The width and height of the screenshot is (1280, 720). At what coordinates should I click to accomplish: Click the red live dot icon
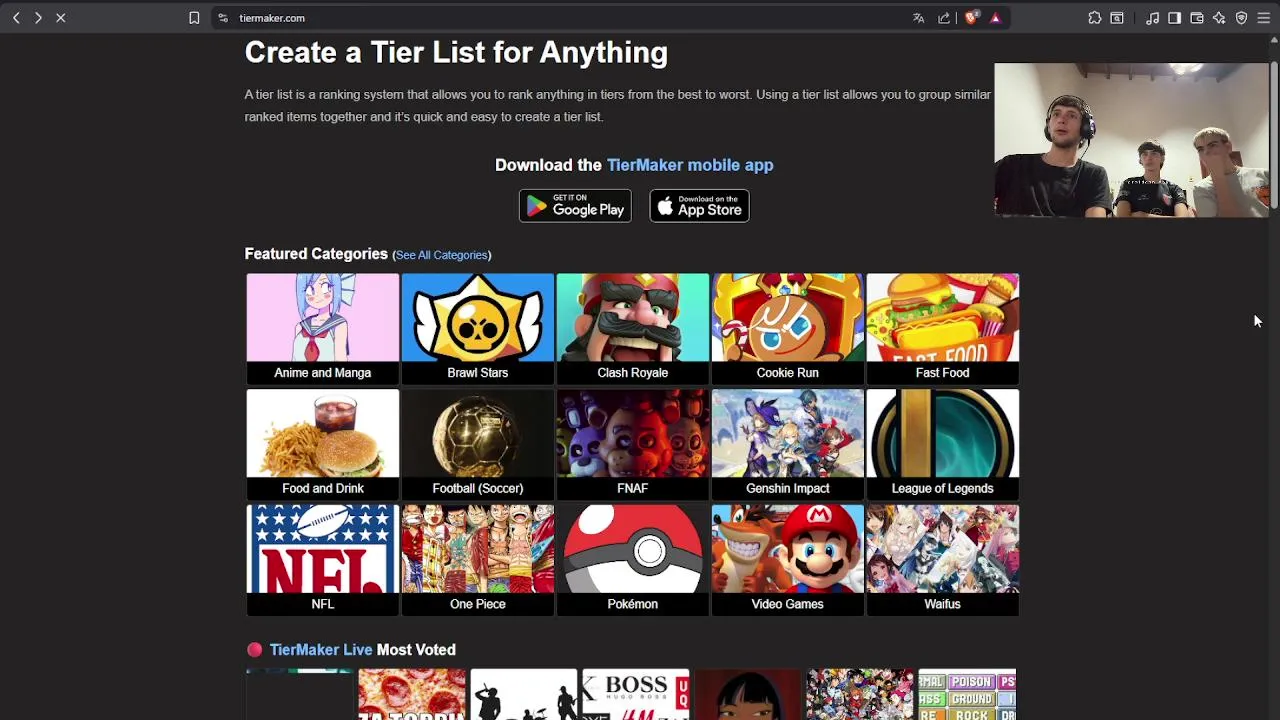point(254,650)
